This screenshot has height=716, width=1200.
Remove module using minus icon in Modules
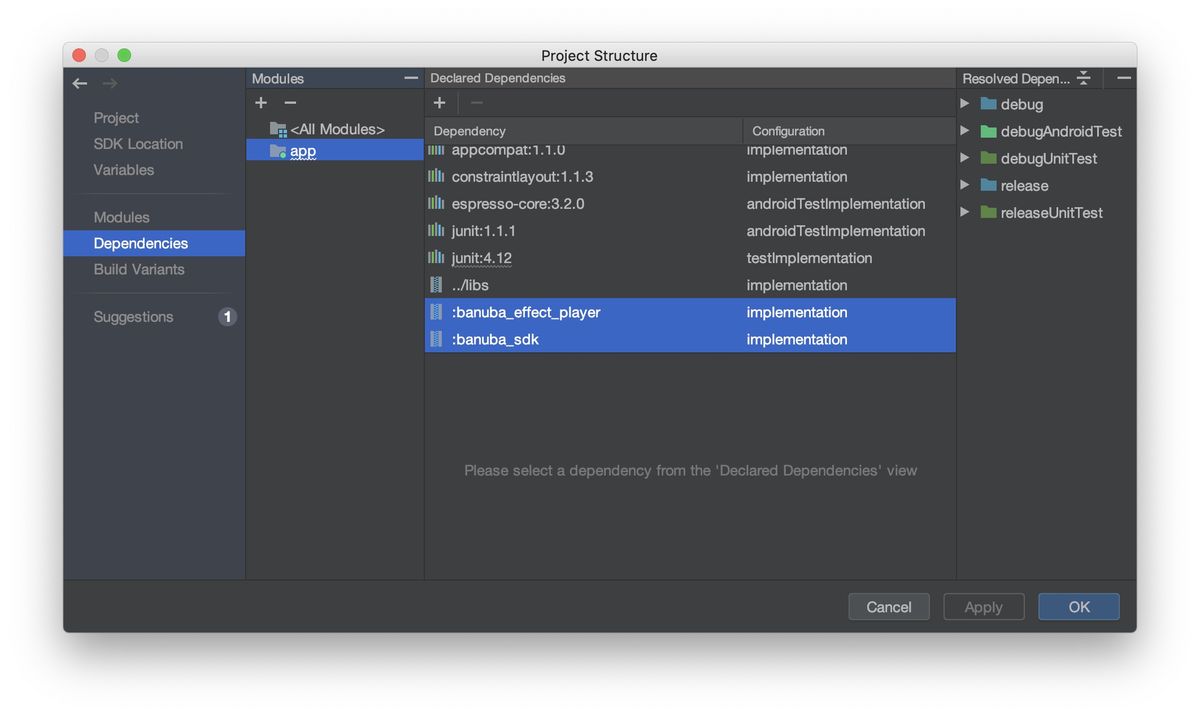[x=290, y=103]
